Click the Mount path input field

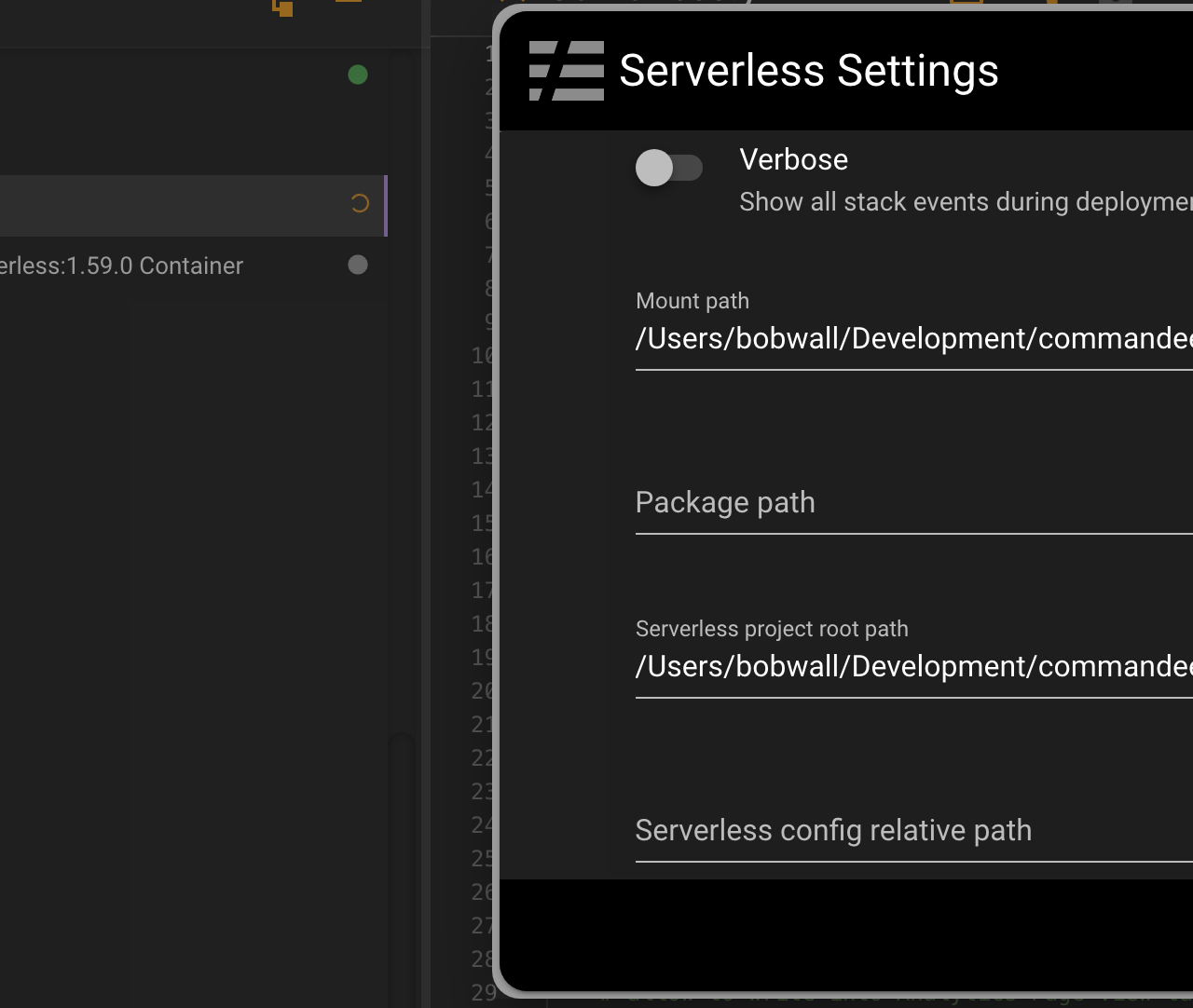[913, 338]
